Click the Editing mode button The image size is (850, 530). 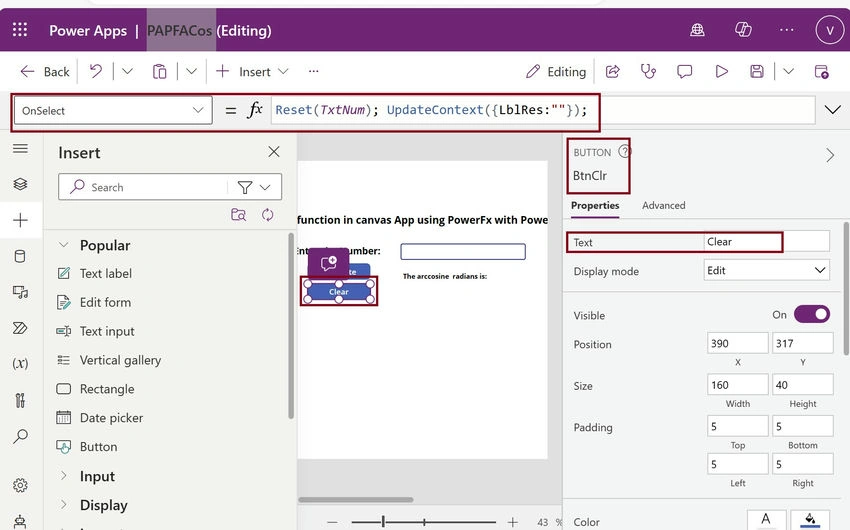[x=556, y=72]
